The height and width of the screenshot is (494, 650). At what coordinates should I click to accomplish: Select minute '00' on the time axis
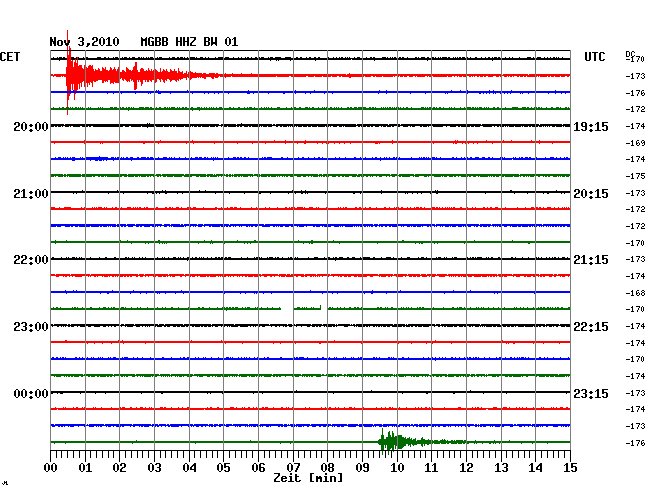pos(51,467)
